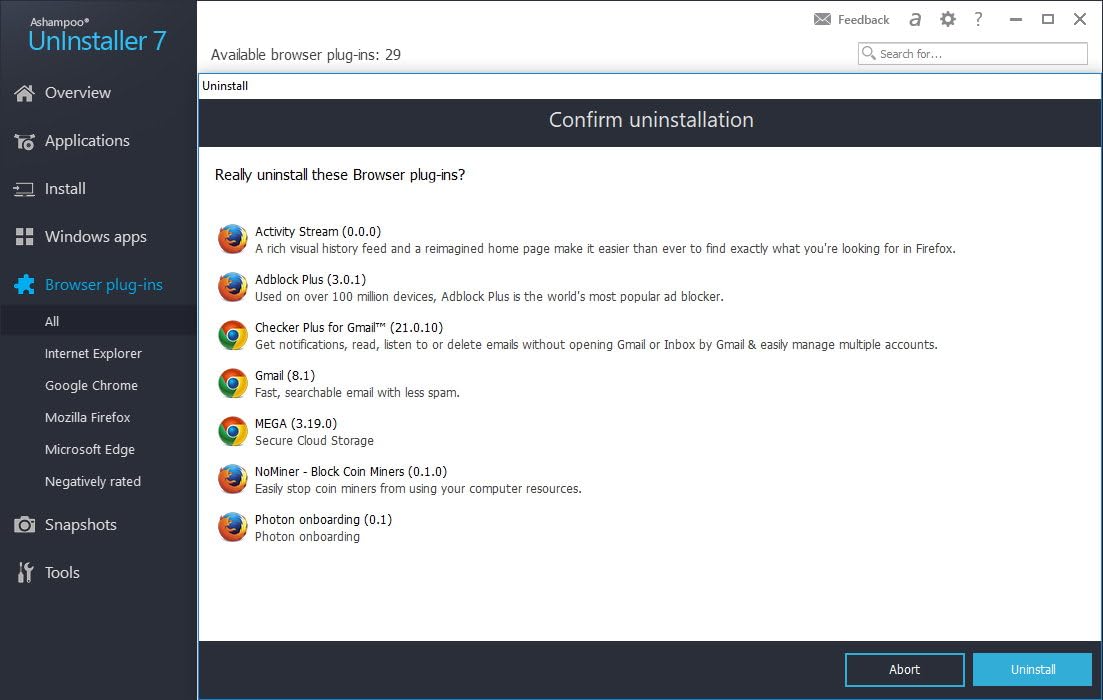Image resolution: width=1103 pixels, height=700 pixels.
Task: Click the MEGA (3.19.0) title
Action: [296, 423]
